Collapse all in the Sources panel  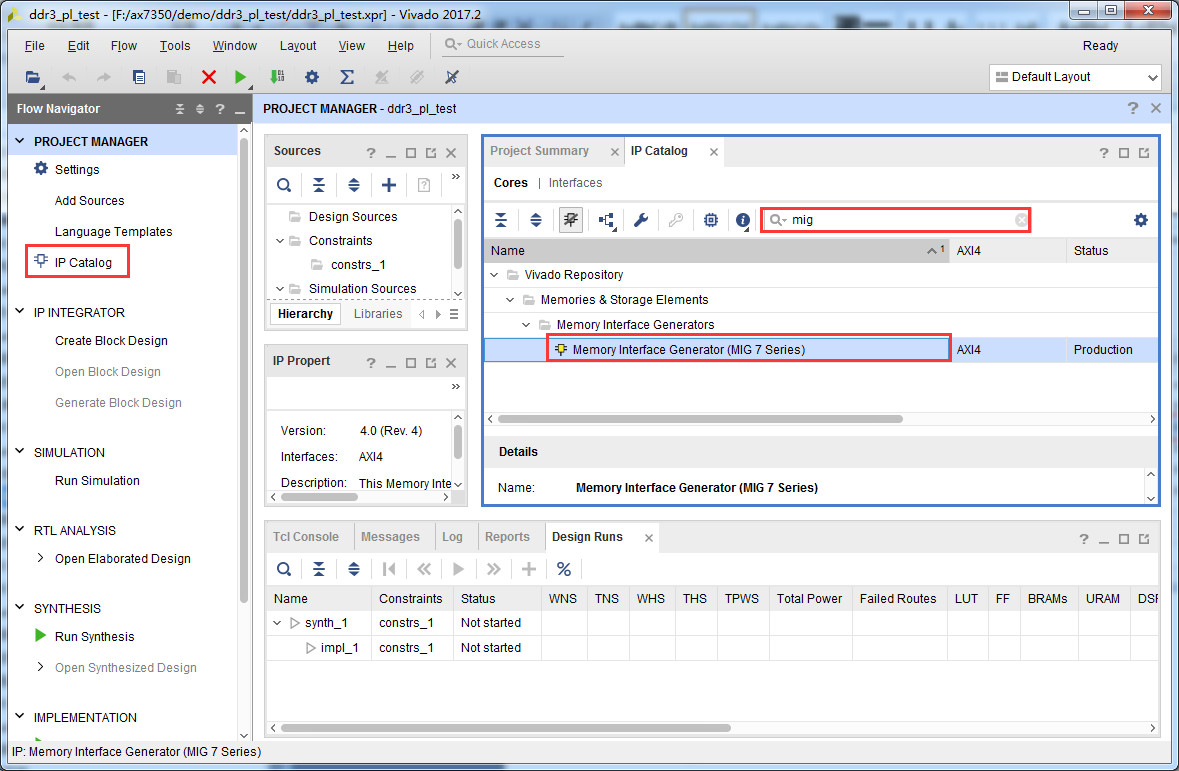coord(319,185)
